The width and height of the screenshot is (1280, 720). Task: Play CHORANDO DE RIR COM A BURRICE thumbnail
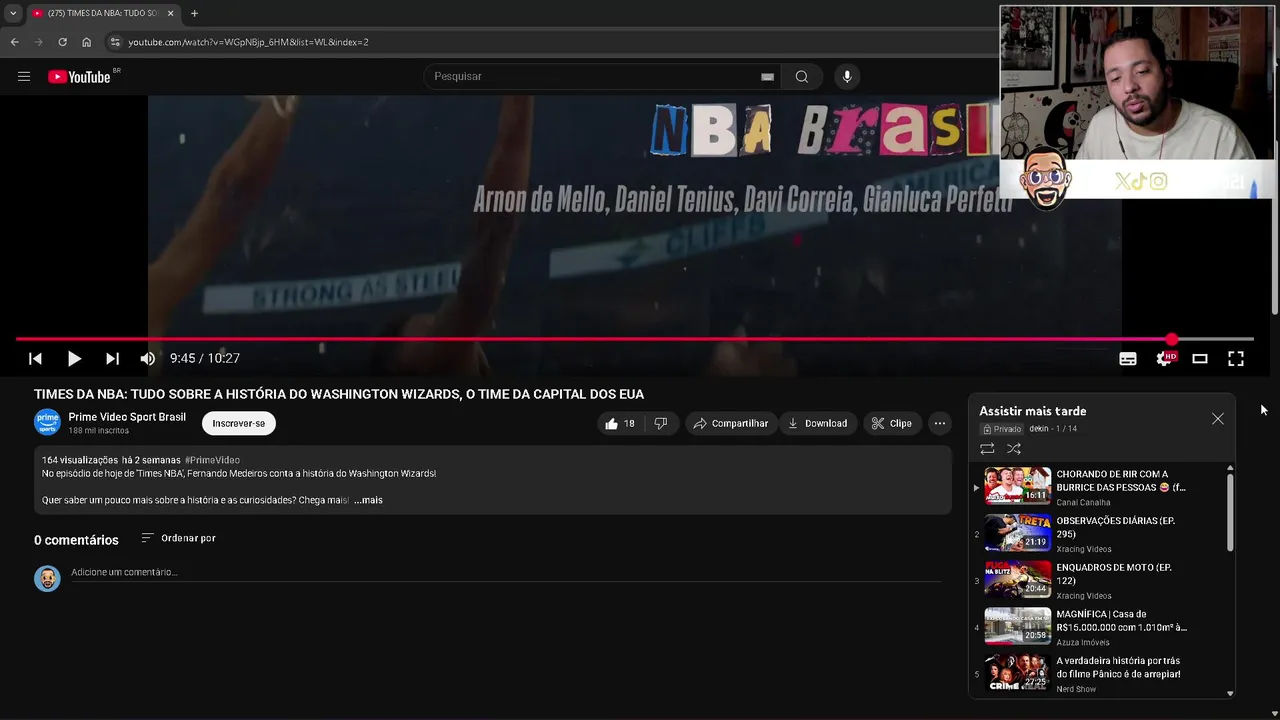click(1018, 485)
